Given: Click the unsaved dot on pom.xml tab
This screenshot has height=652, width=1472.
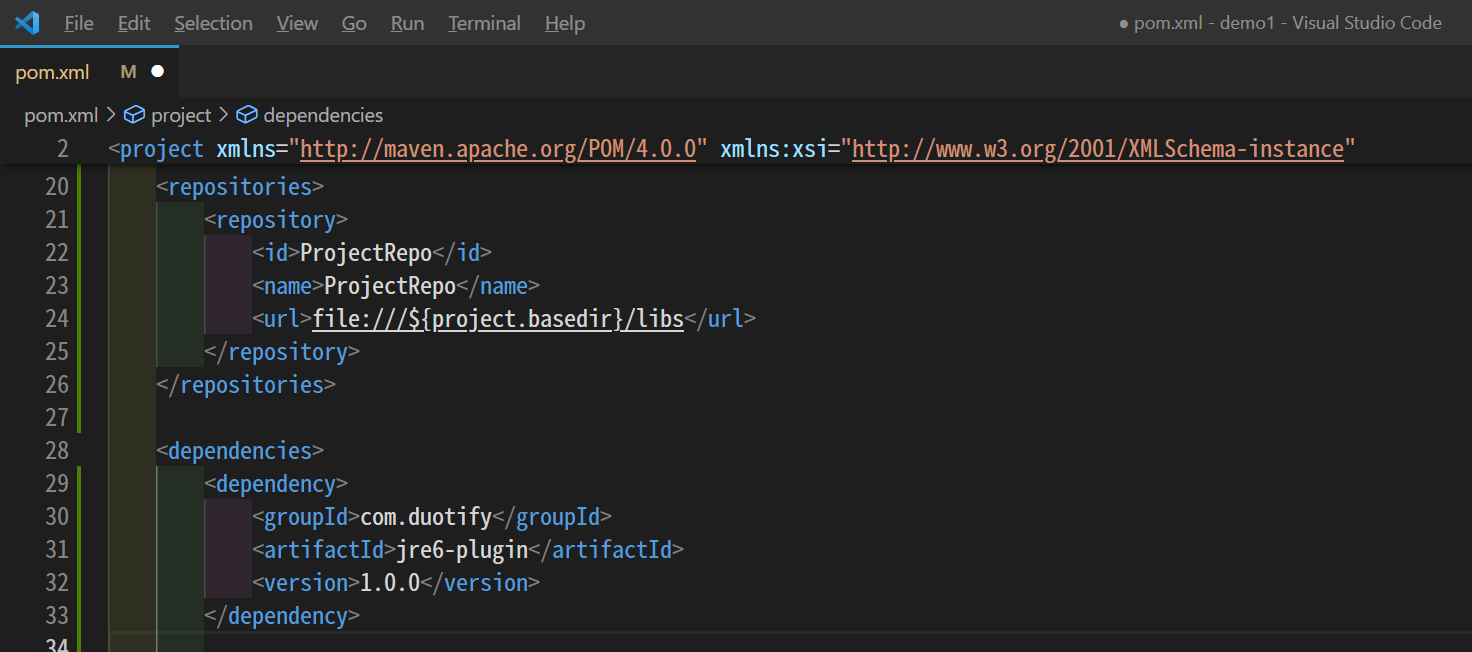Looking at the screenshot, I should coord(157,72).
